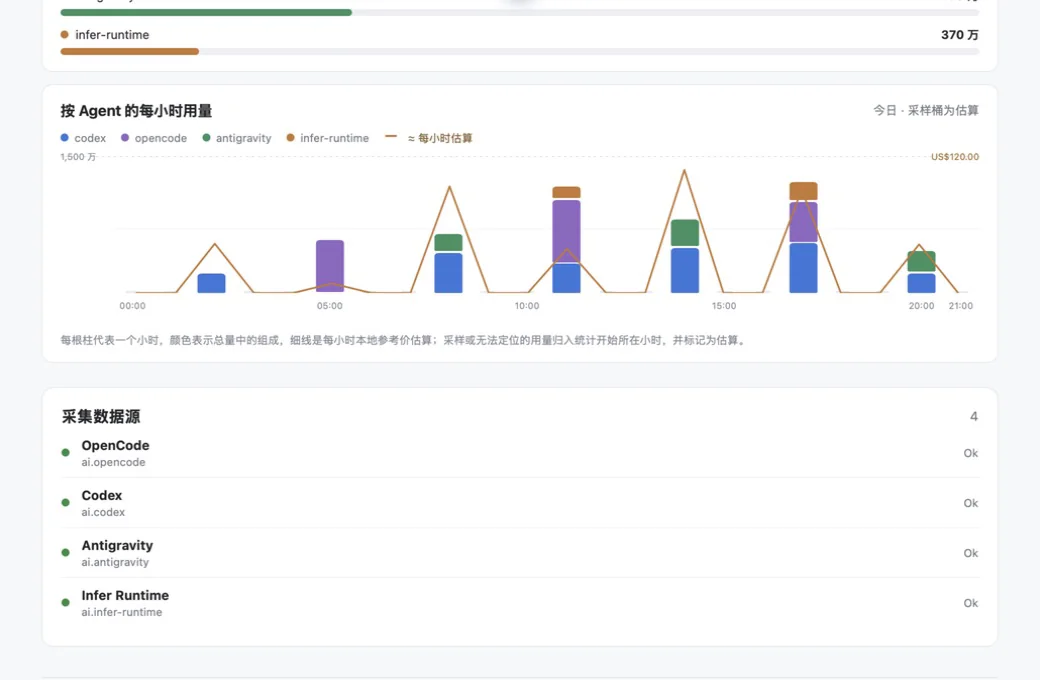The width and height of the screenshot is (1040, 680).
Task: Click the Antigravity green status dot
Action: 66,552
